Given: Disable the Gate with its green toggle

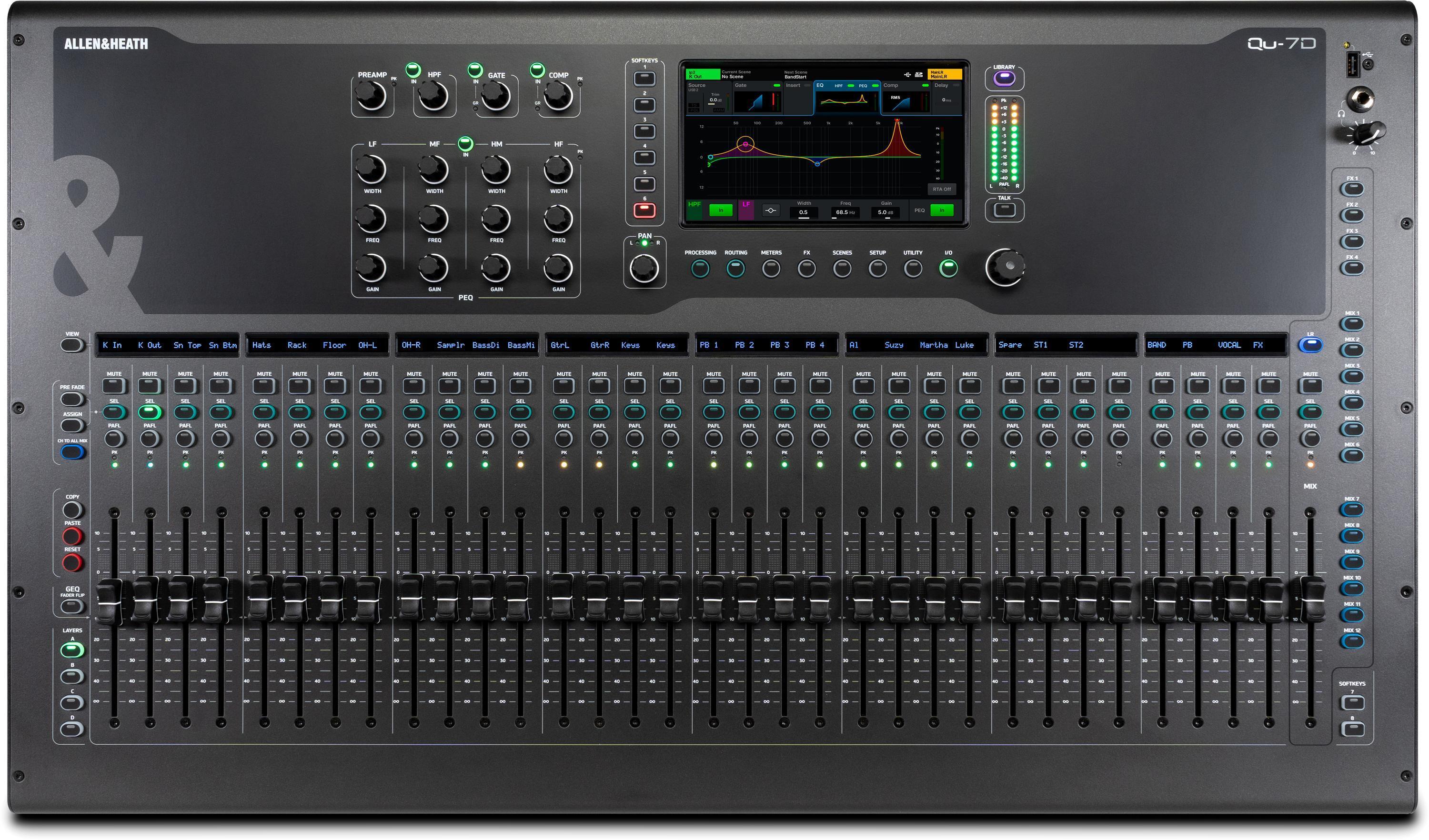Looking at the screenshot, I should pyautogui.click(x=777, y=86).
